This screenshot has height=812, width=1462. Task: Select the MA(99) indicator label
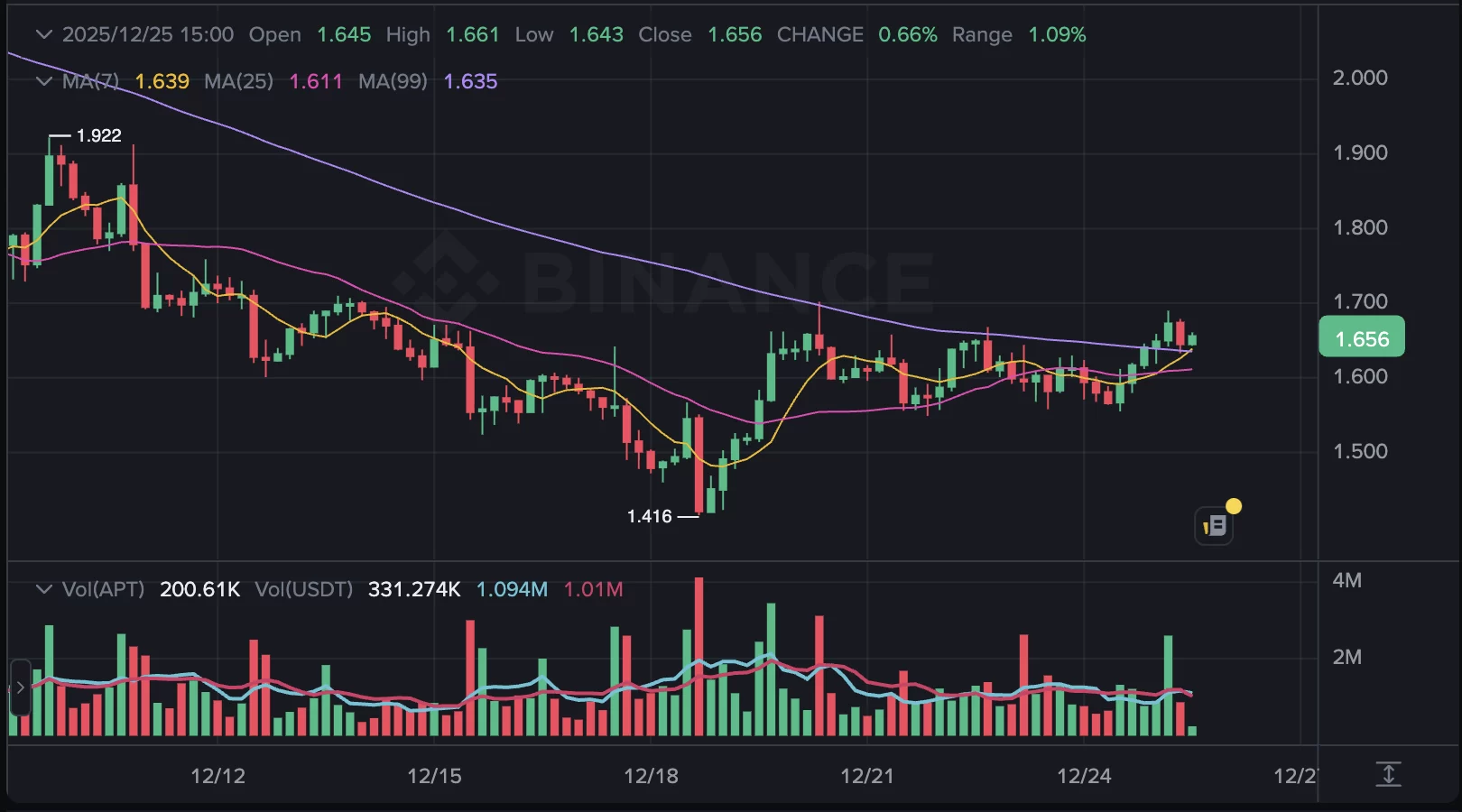(393, 82)
